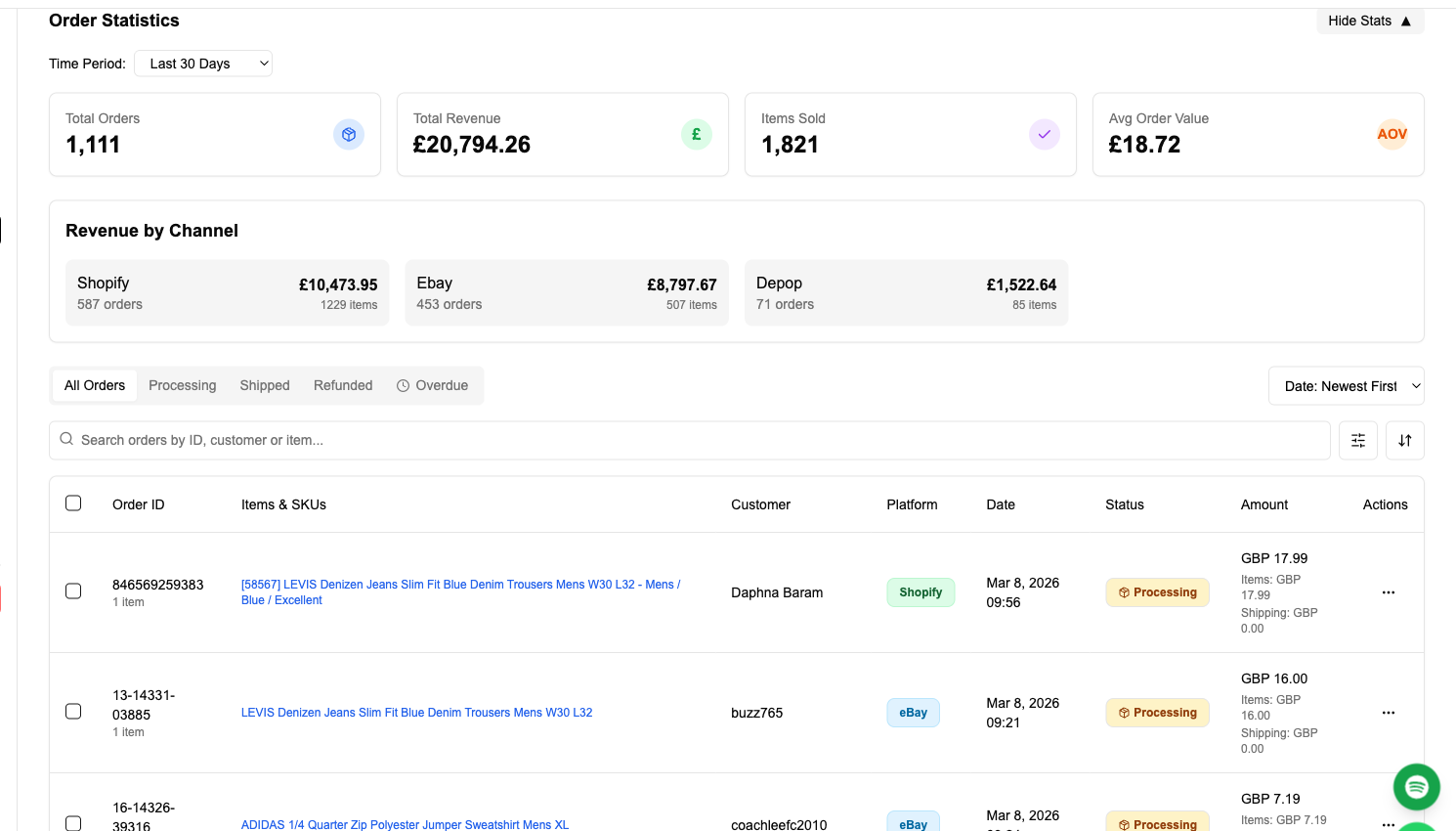Click the Ebay revenue channel card

click(x=567, y=292)
